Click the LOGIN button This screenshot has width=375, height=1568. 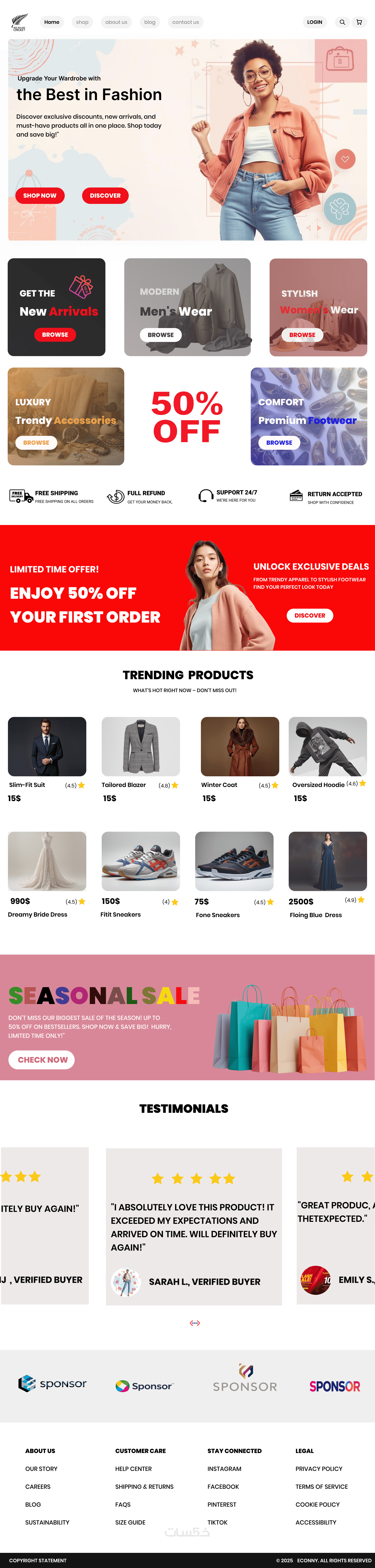pos(315,22)
